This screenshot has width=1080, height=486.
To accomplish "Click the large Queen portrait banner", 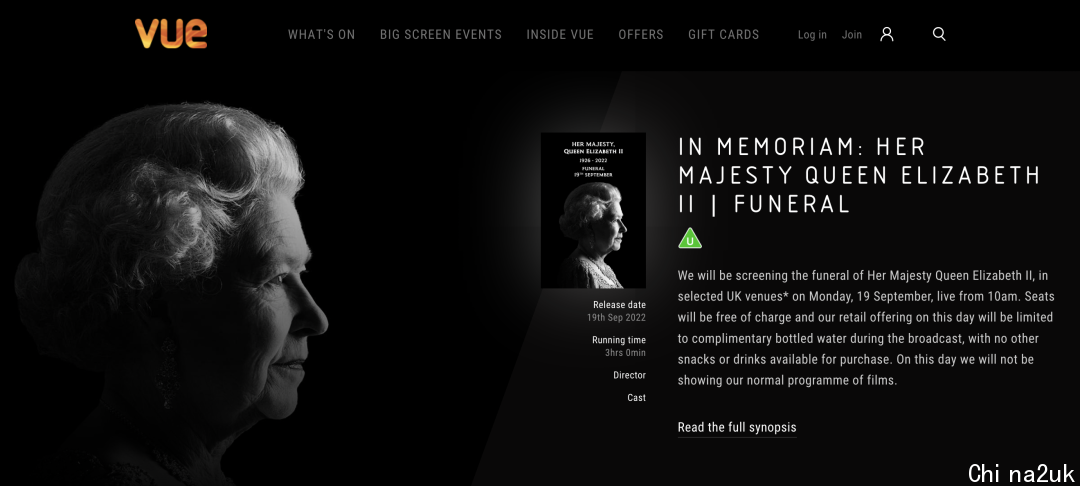I will pos(172,289).
